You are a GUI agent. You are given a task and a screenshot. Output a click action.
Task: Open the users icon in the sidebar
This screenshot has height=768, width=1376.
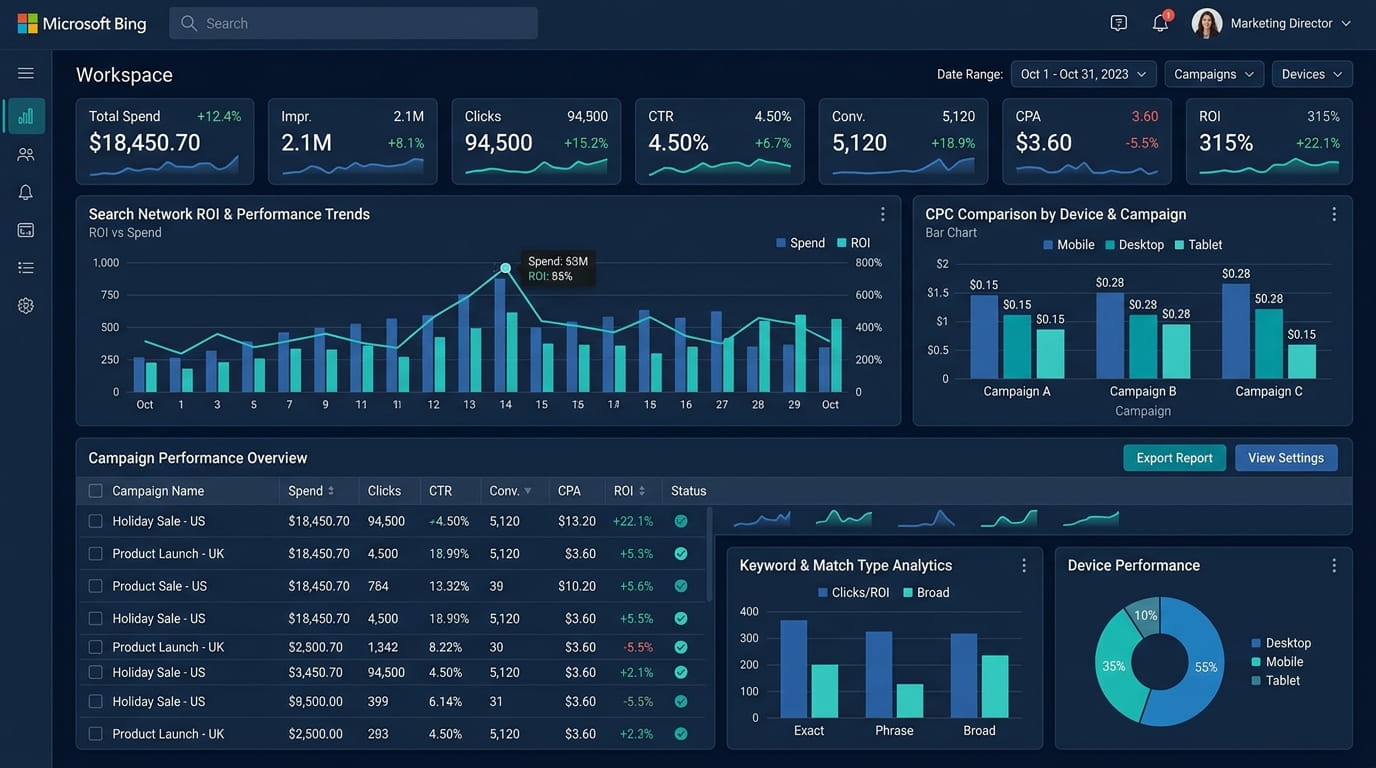26,154
